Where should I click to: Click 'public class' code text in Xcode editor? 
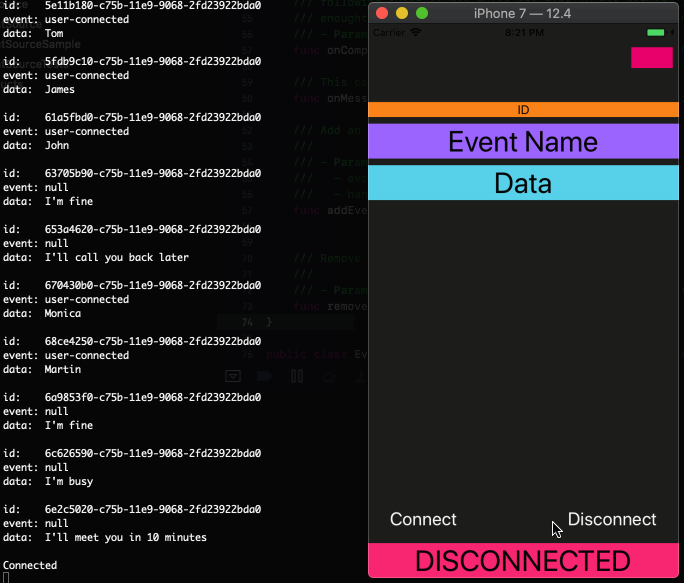[306, 354]
